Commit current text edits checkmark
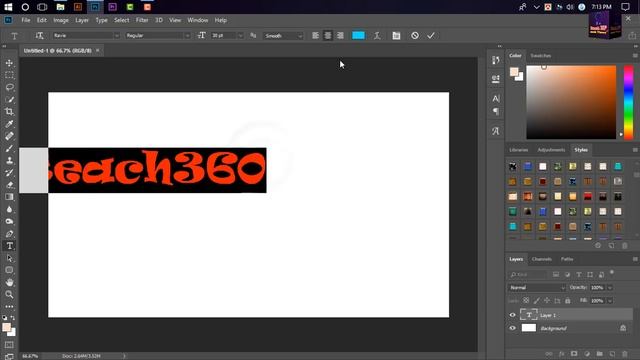Viewport: 640px width, 360px height. point(431,36)
